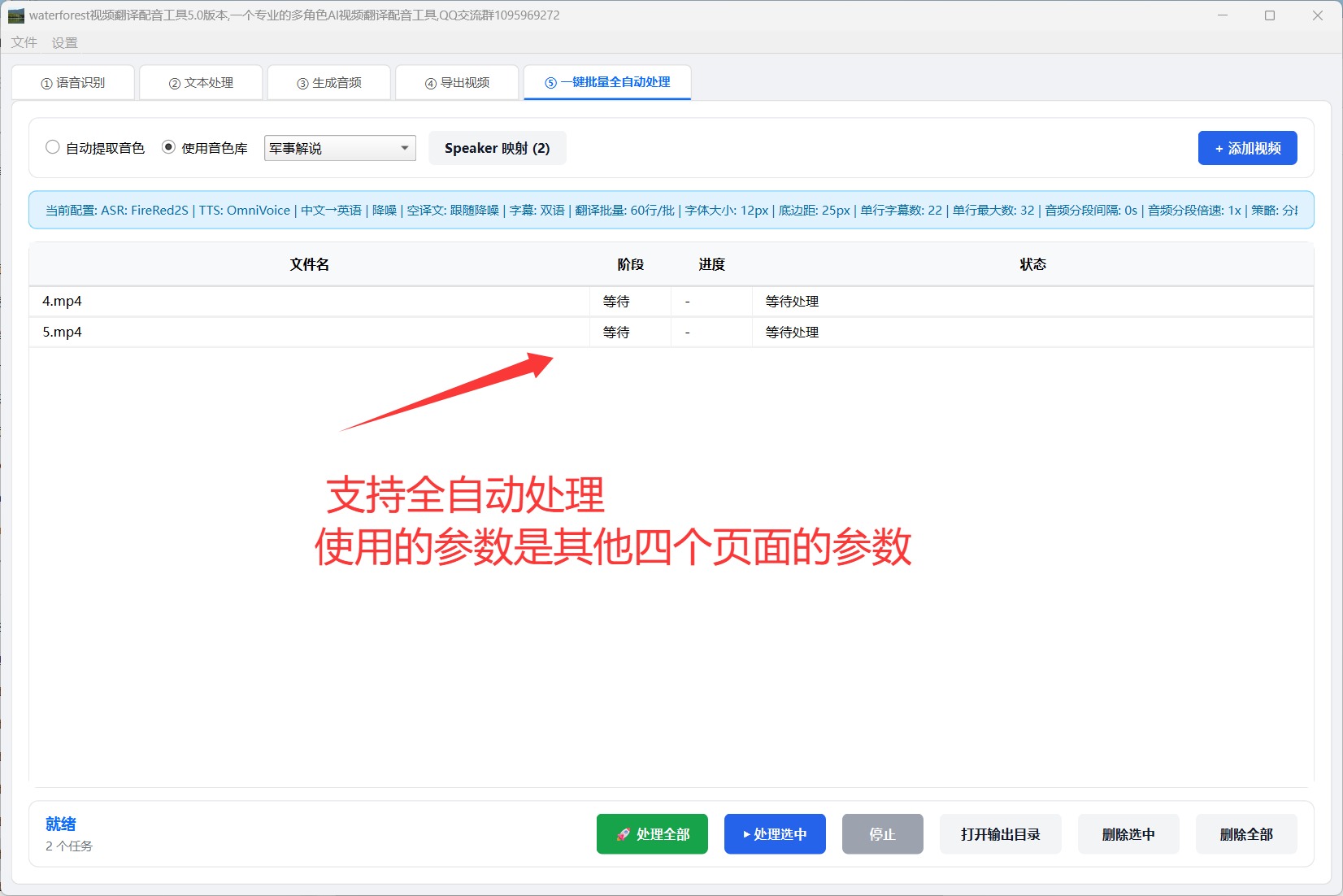Click the 当前配置 info banner
Screen dimensions: 1343x896
click(x=671, y=210)
